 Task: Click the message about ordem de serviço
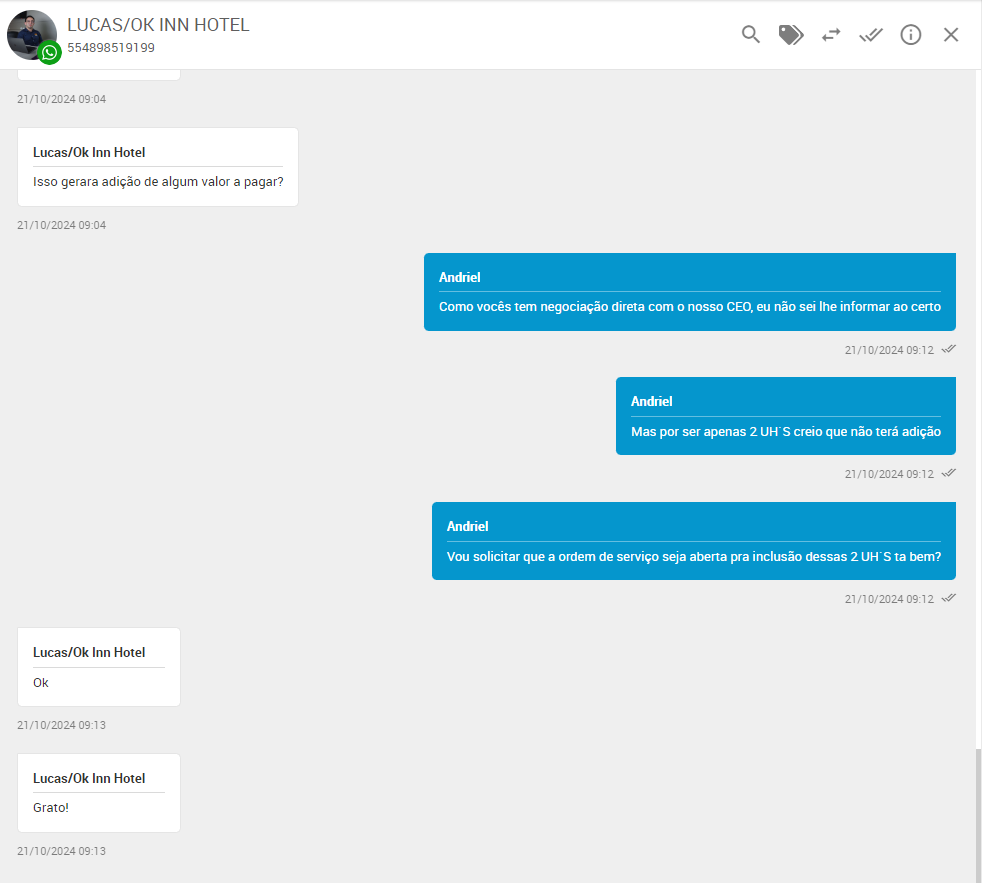tap(693, 556)
